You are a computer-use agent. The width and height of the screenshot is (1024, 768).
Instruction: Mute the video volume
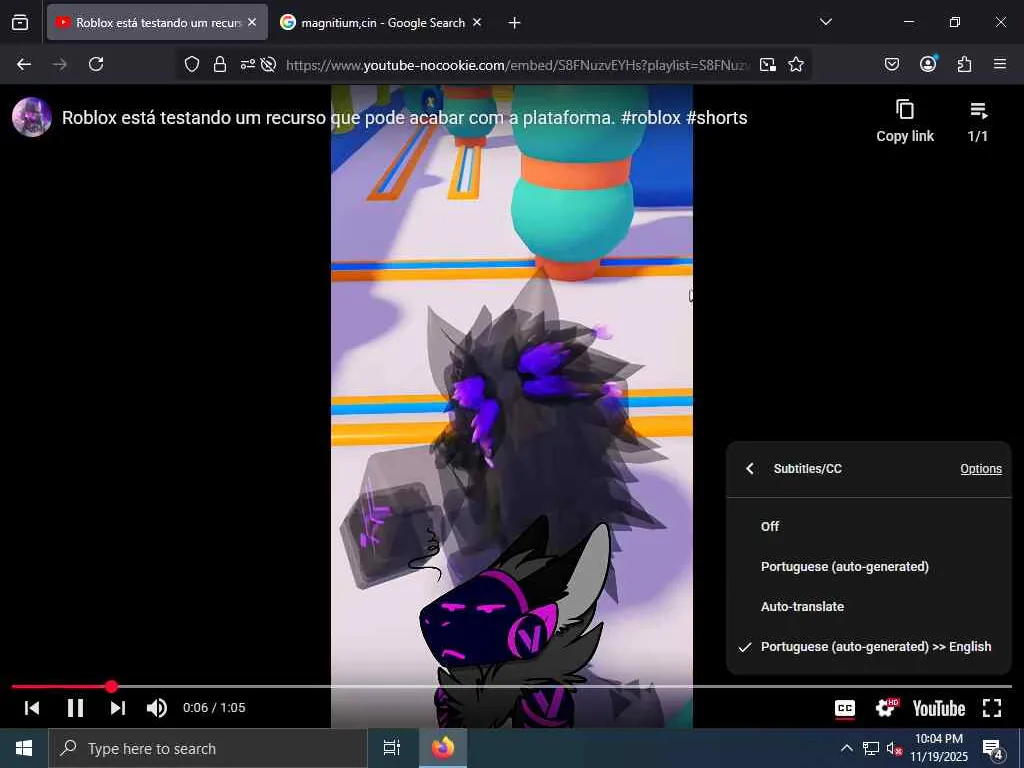tap(157, 708)
